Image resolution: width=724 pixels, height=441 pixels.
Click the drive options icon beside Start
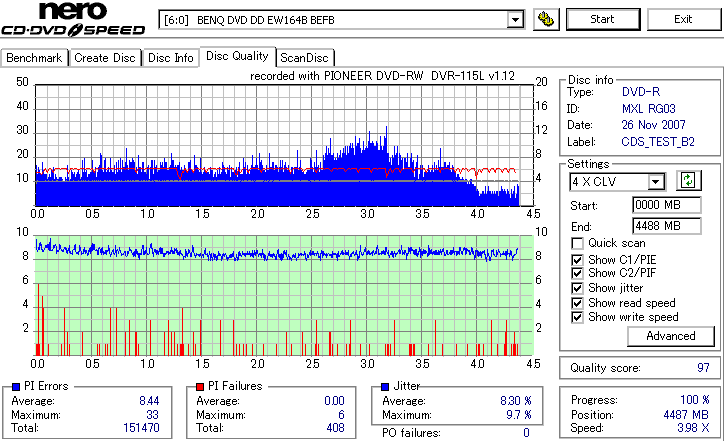(x=546, y=19)
